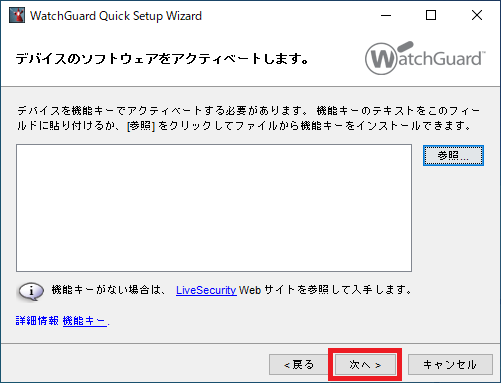Close the Quick Setup Wizard window

point(477,15)
